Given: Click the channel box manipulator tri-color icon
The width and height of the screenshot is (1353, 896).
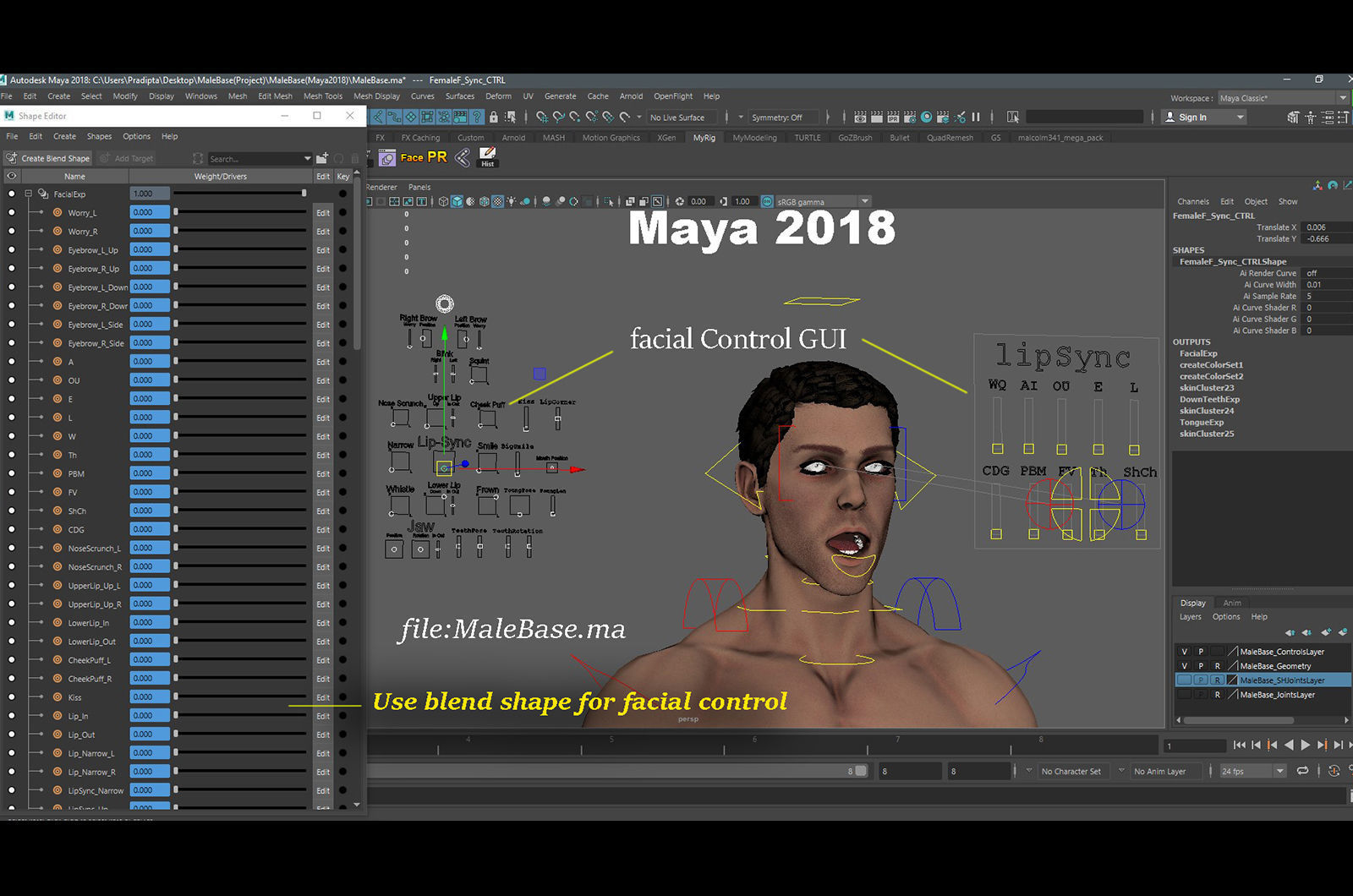Looking at the screenshot, I should point(1317,185).
